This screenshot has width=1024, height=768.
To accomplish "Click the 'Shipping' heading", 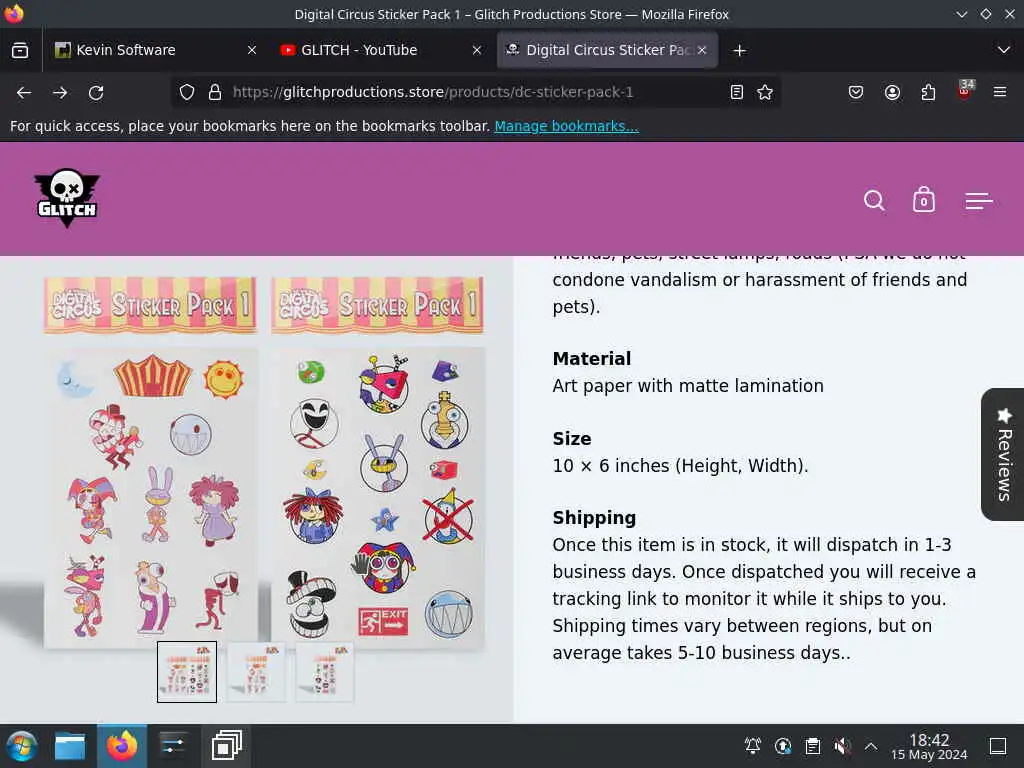I will 594,518.
